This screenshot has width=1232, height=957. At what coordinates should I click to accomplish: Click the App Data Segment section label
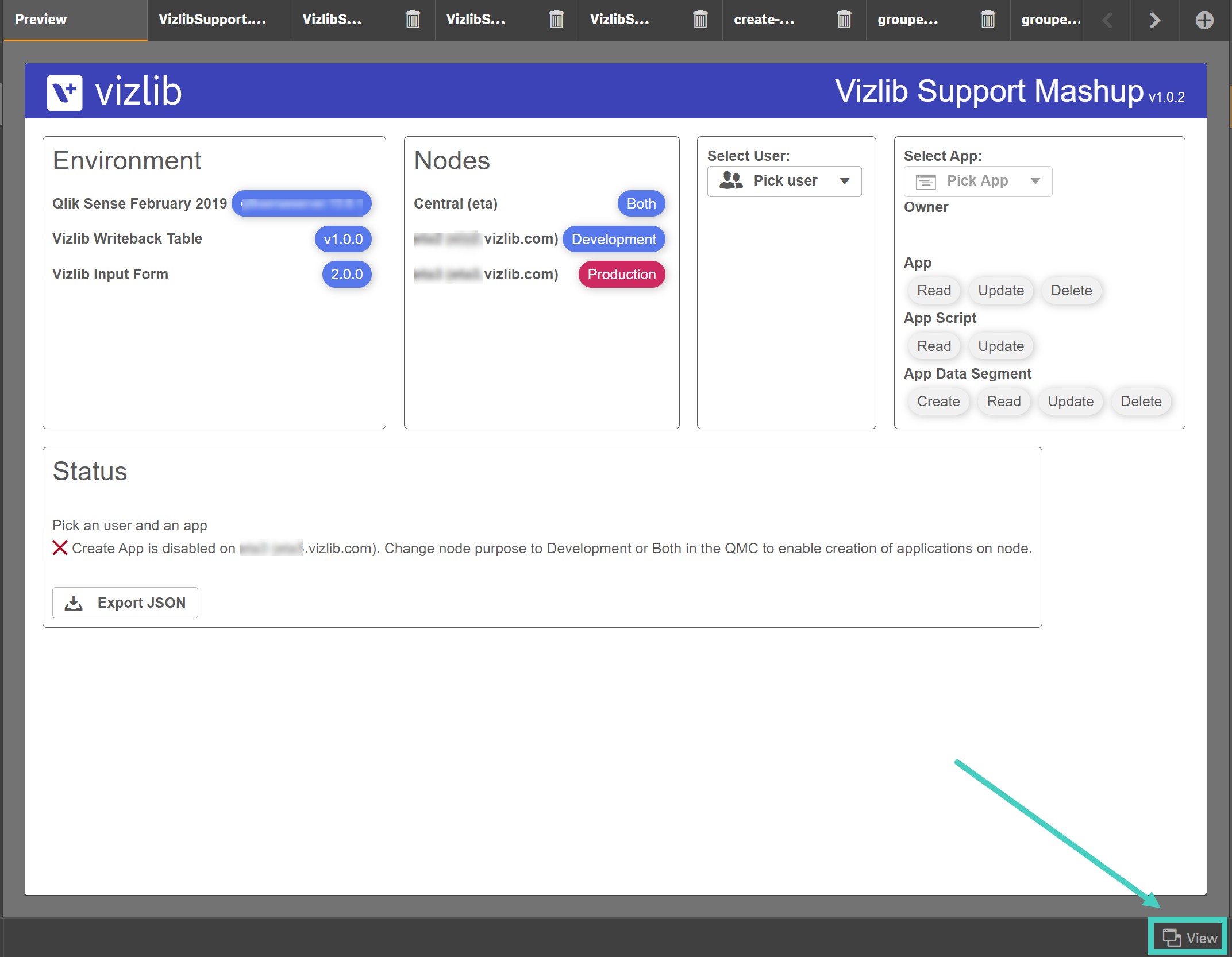968,373
